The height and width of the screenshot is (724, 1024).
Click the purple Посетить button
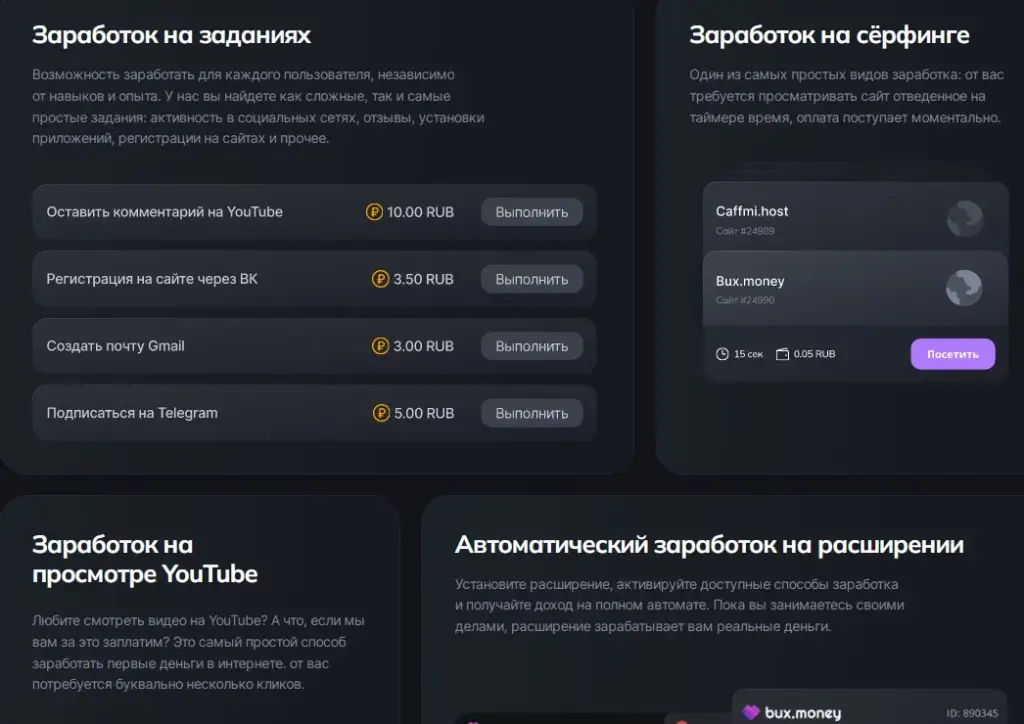(953, 354)
